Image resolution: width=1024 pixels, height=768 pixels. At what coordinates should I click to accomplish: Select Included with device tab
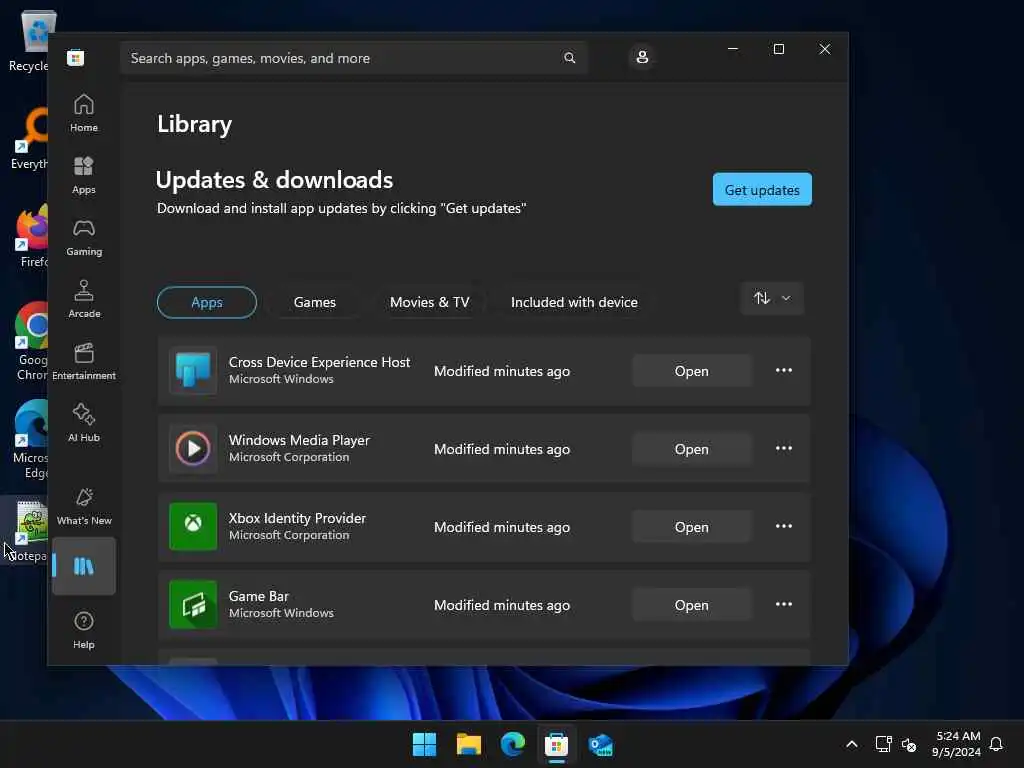click(x=574, y=302)
